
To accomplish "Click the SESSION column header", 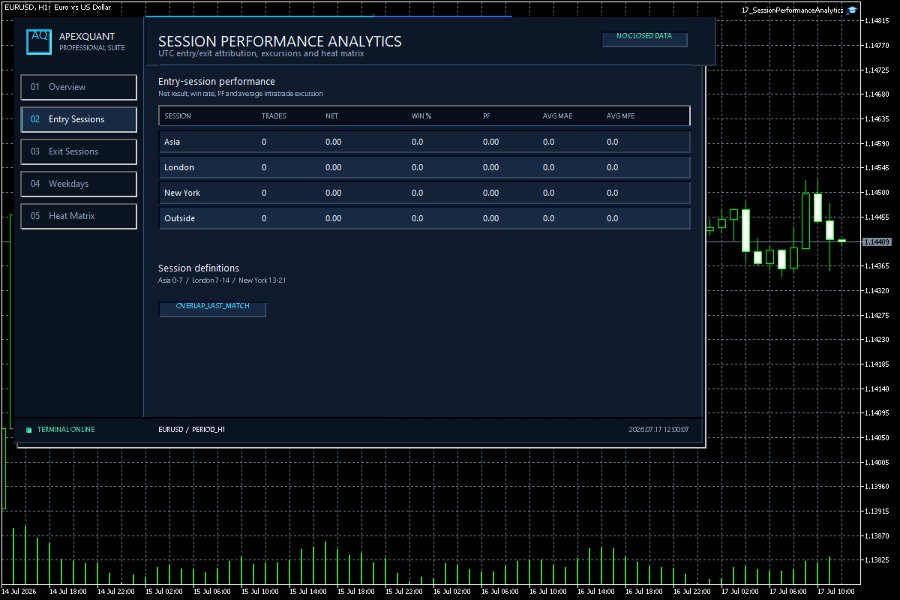I will point(178,116).
